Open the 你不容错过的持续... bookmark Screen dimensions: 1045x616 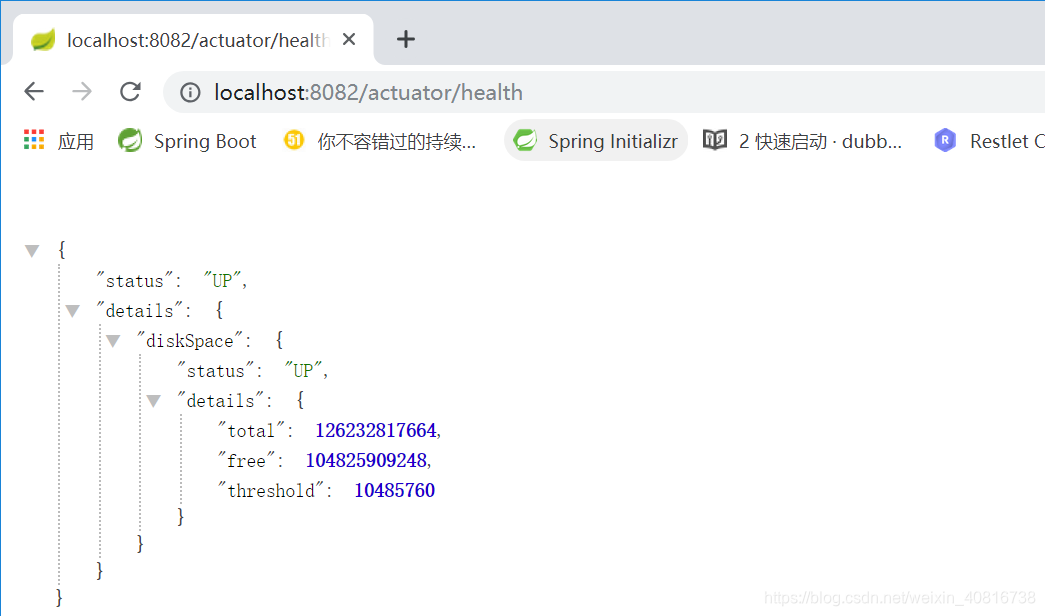tap(380, 141)
